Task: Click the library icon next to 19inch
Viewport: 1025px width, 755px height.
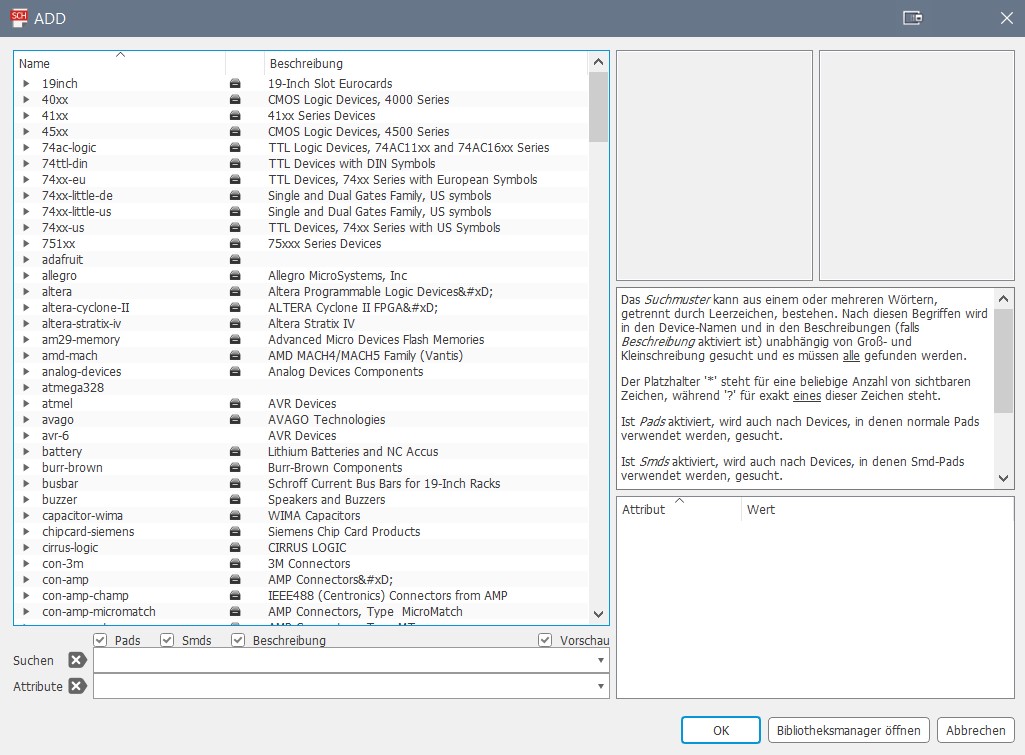Action: (235, 84)
